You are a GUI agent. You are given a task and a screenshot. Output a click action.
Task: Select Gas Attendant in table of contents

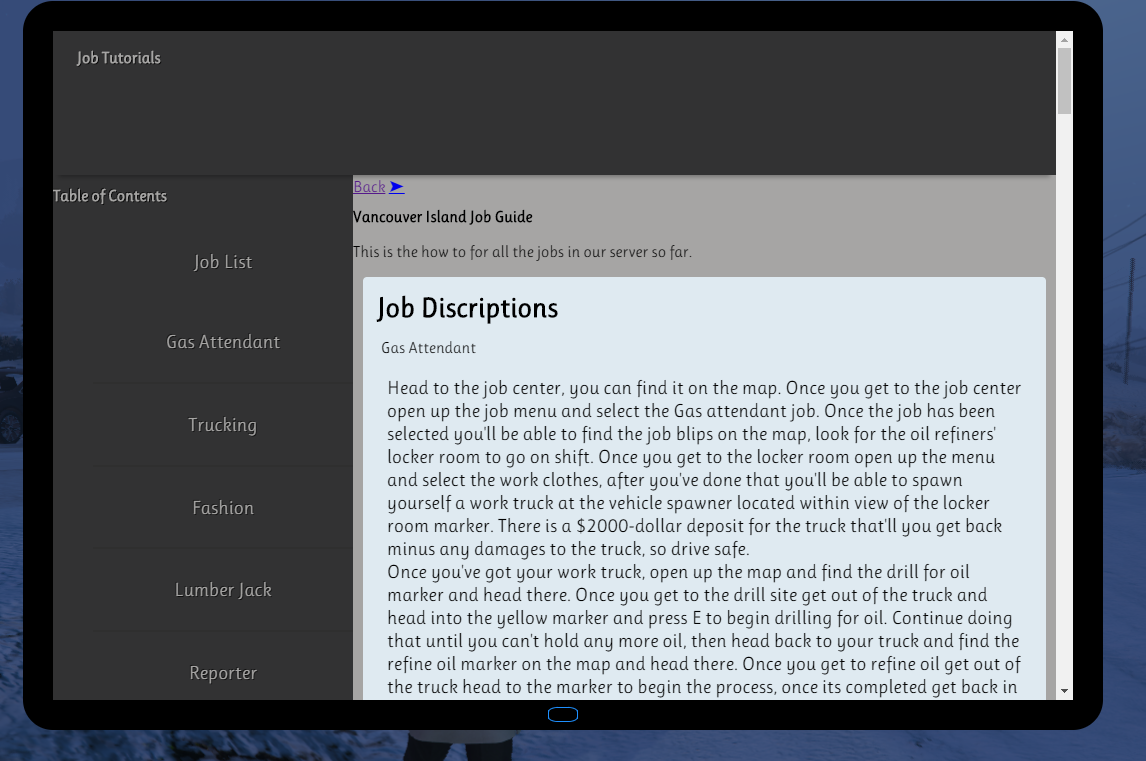223,341
